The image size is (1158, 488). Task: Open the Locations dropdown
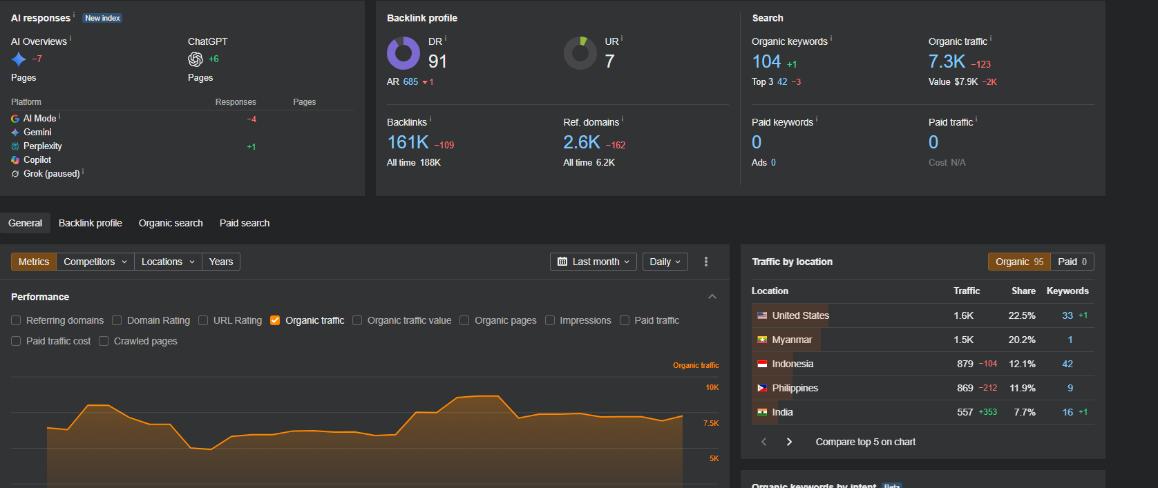coord(169,261)
